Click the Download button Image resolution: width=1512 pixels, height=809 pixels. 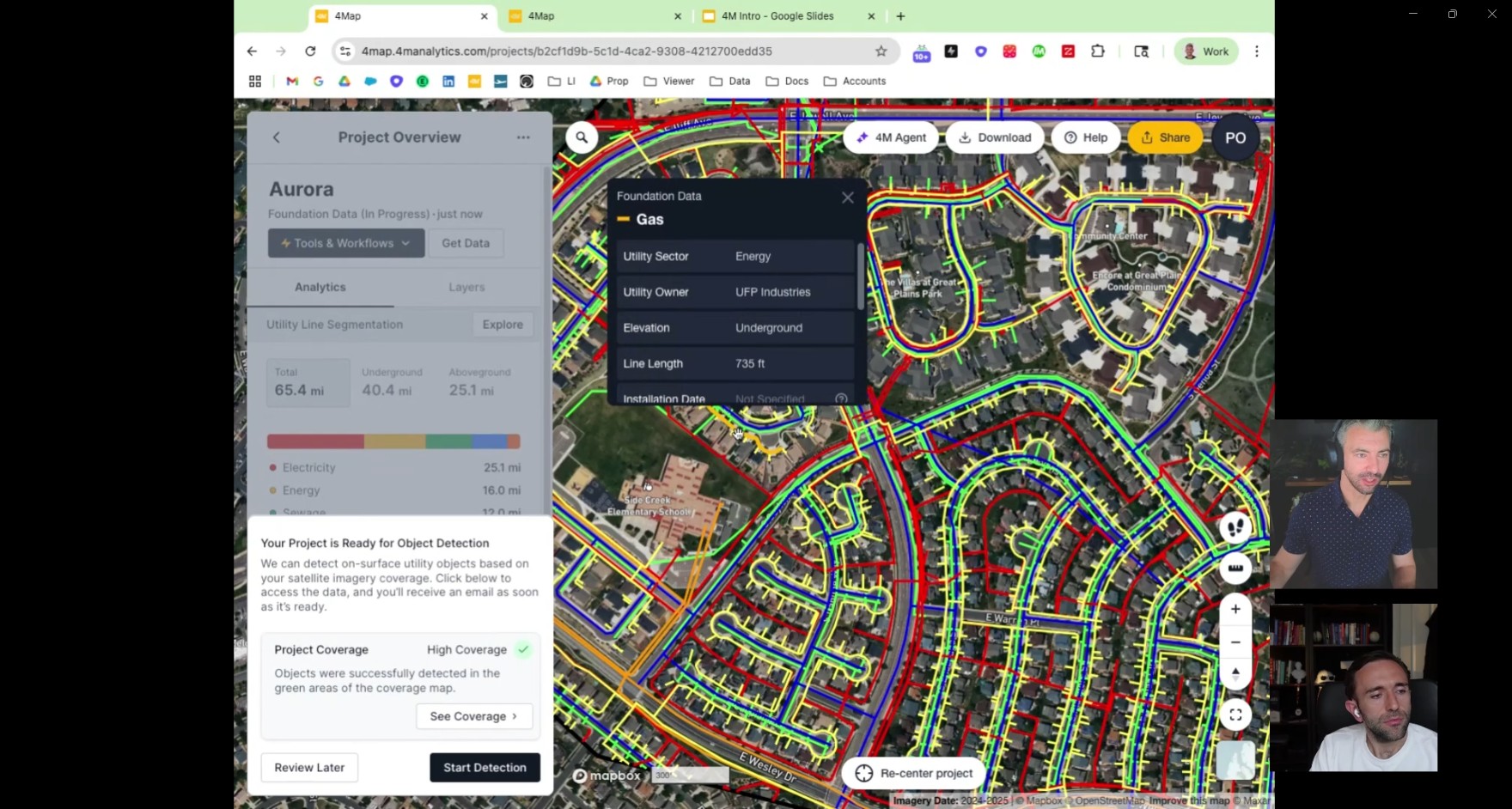[995, 137]
